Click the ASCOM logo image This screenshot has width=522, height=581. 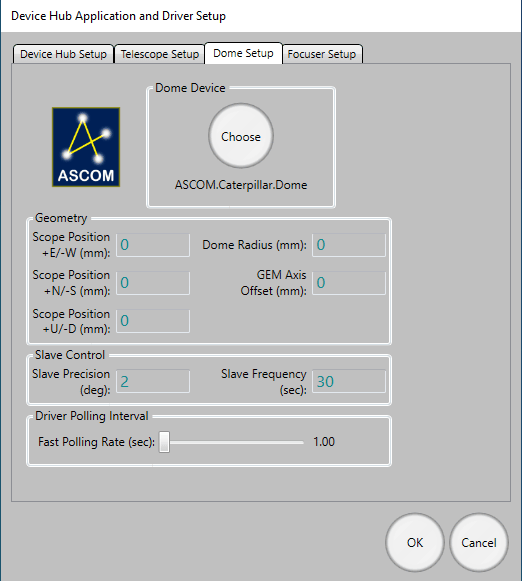[86, 147]
